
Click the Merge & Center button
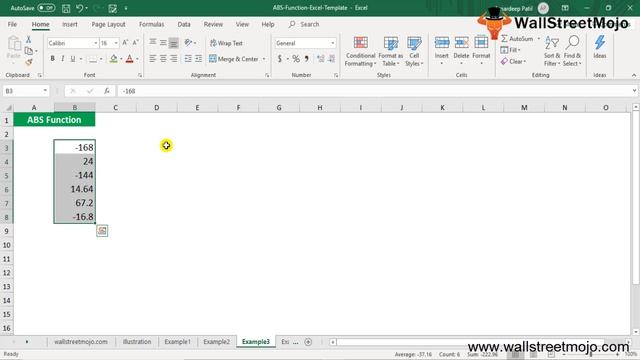click(x=234, y=59)
